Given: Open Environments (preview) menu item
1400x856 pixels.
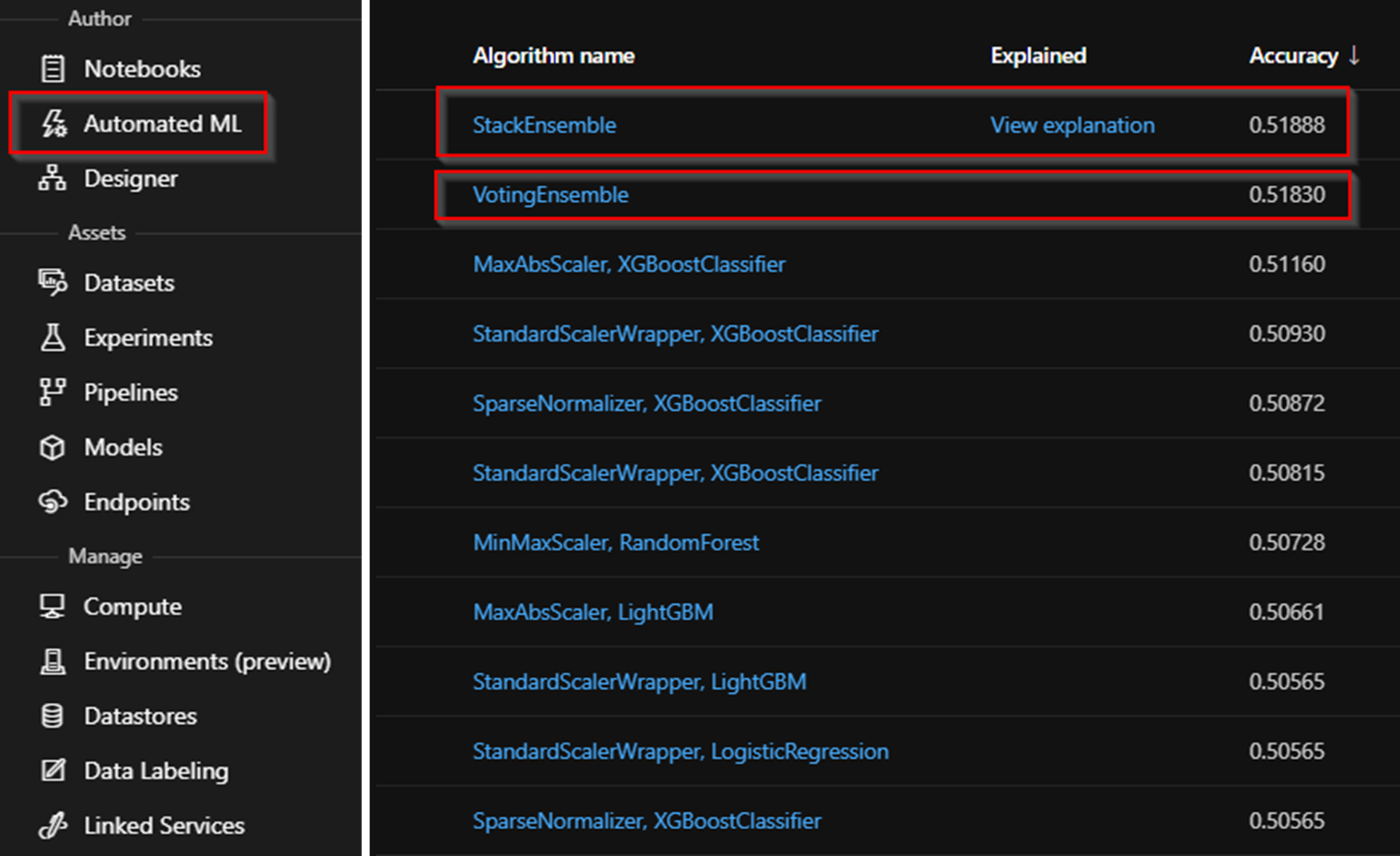Looking at the screenshot, I should pos(207,661).
